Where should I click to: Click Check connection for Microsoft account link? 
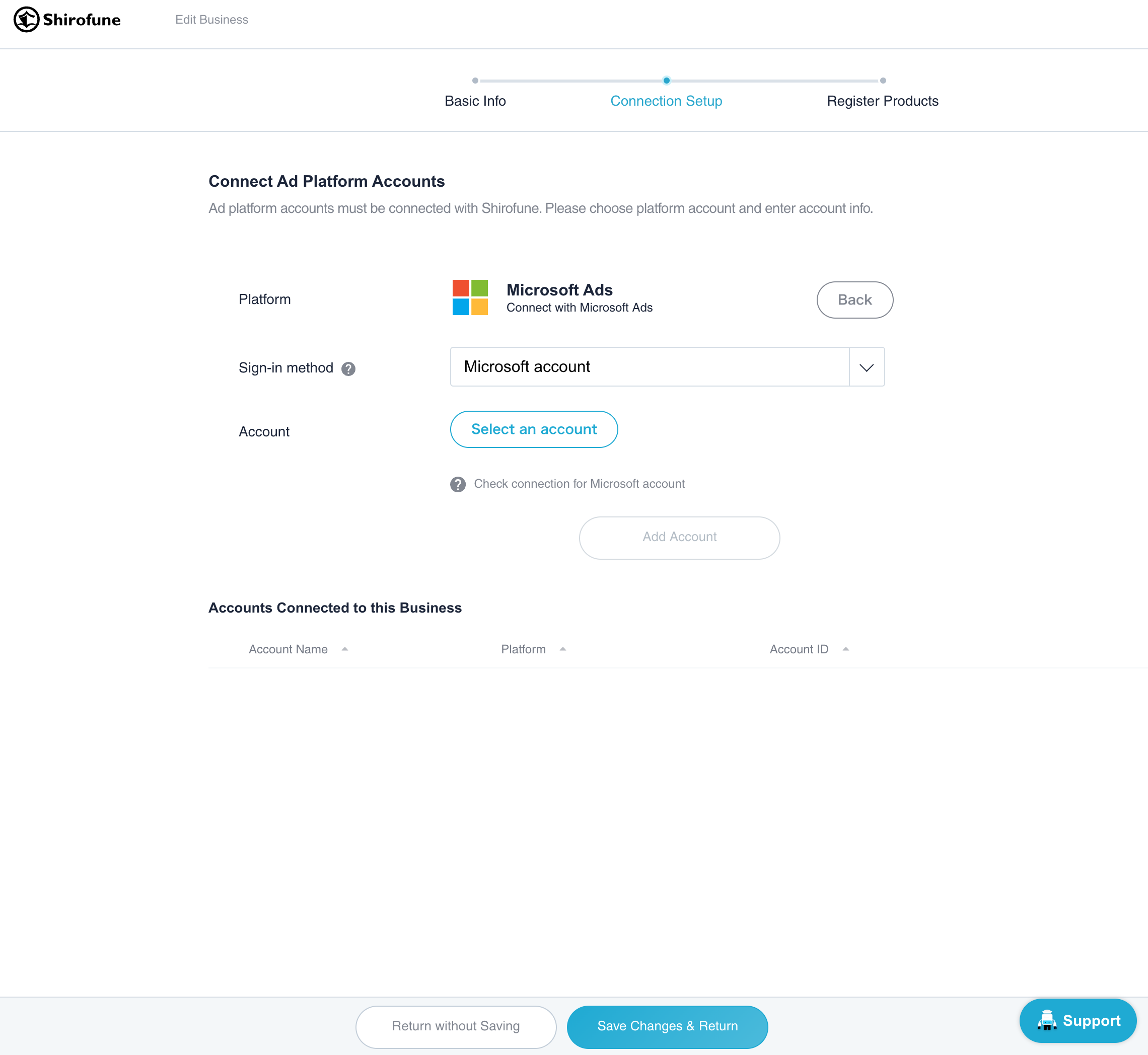pyautogui.click(x=579, y=484)
